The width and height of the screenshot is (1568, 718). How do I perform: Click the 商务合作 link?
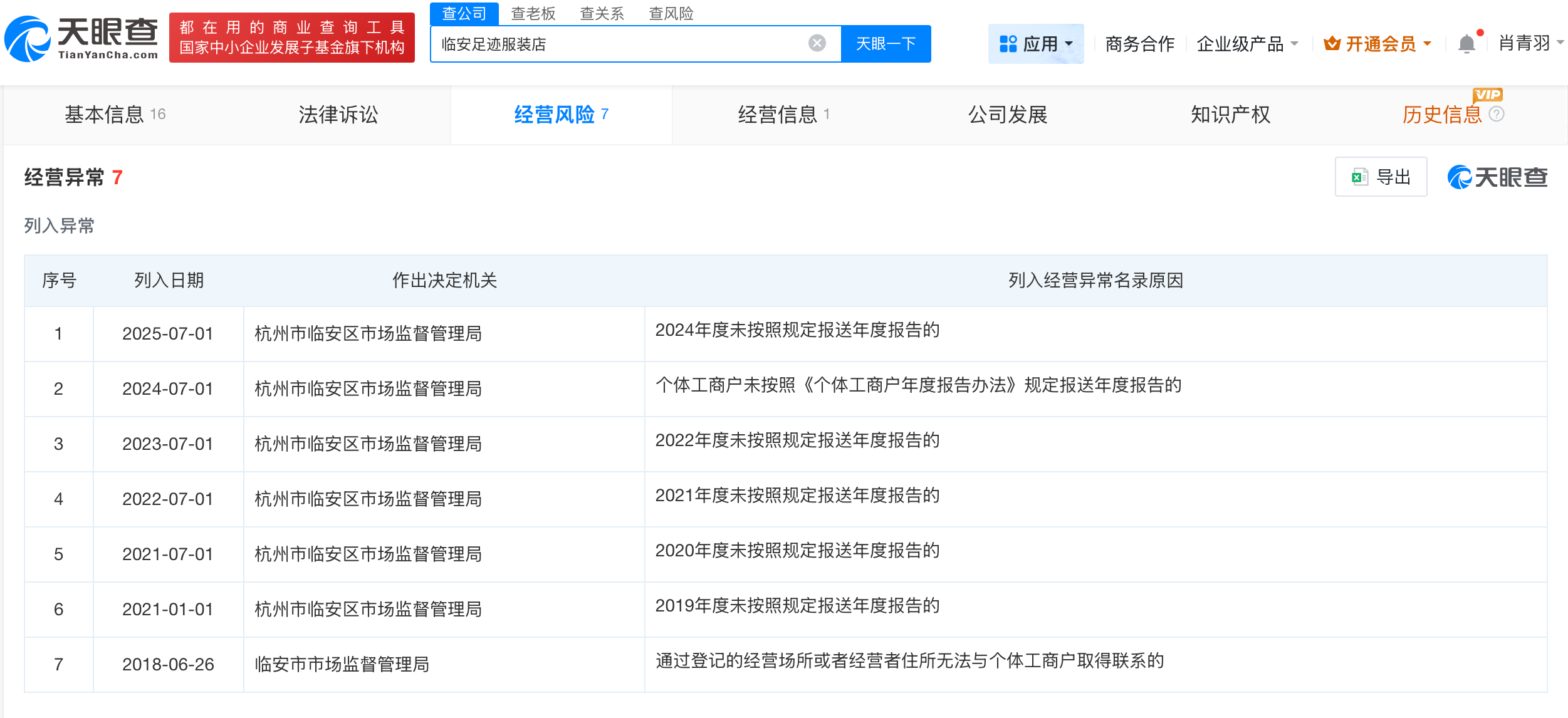click(1139, 43)
